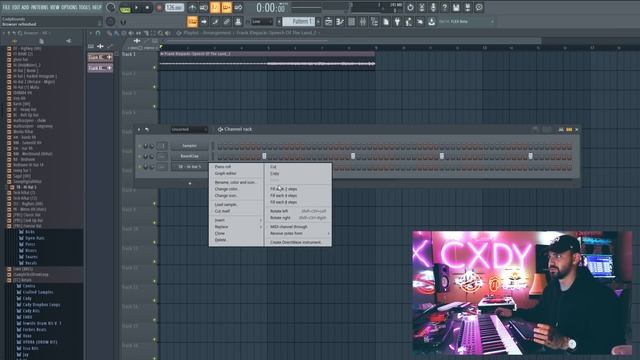
Task: Enable loop recording icon
Action: [x=238, y=8]
